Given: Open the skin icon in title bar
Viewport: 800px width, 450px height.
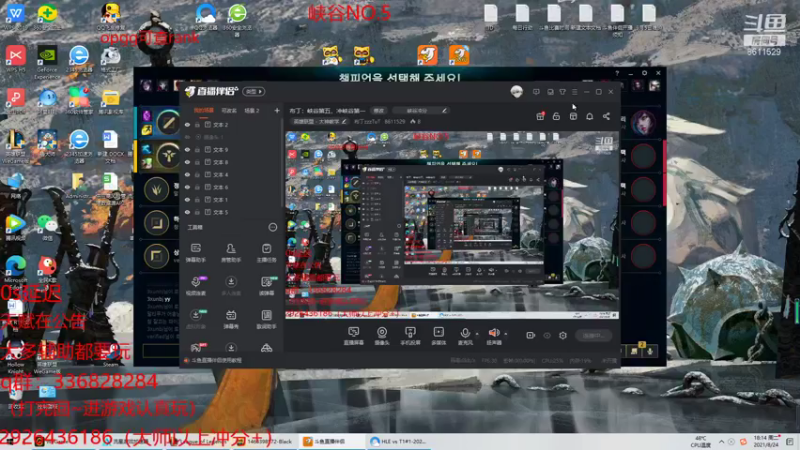Looking at the screenshot, I should pos(562,92).
